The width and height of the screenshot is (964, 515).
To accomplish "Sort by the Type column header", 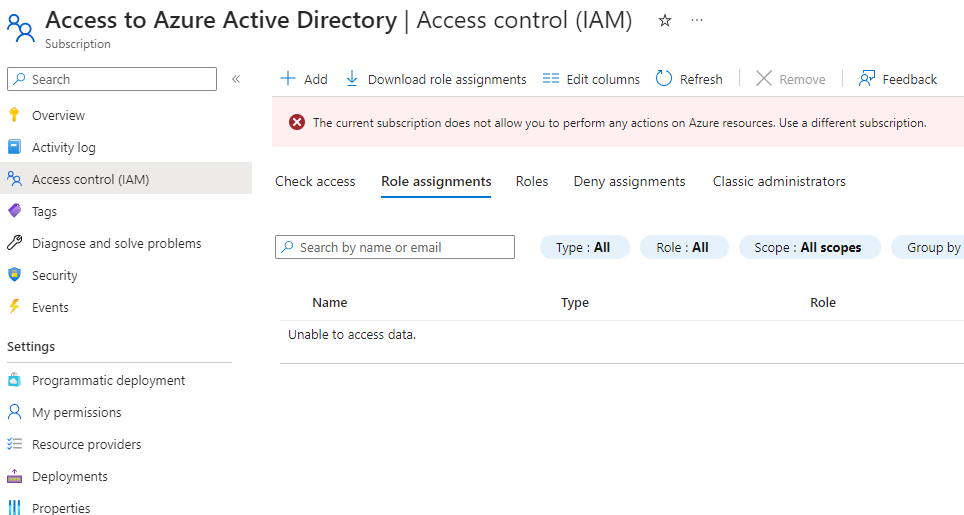I will (575, 302).
